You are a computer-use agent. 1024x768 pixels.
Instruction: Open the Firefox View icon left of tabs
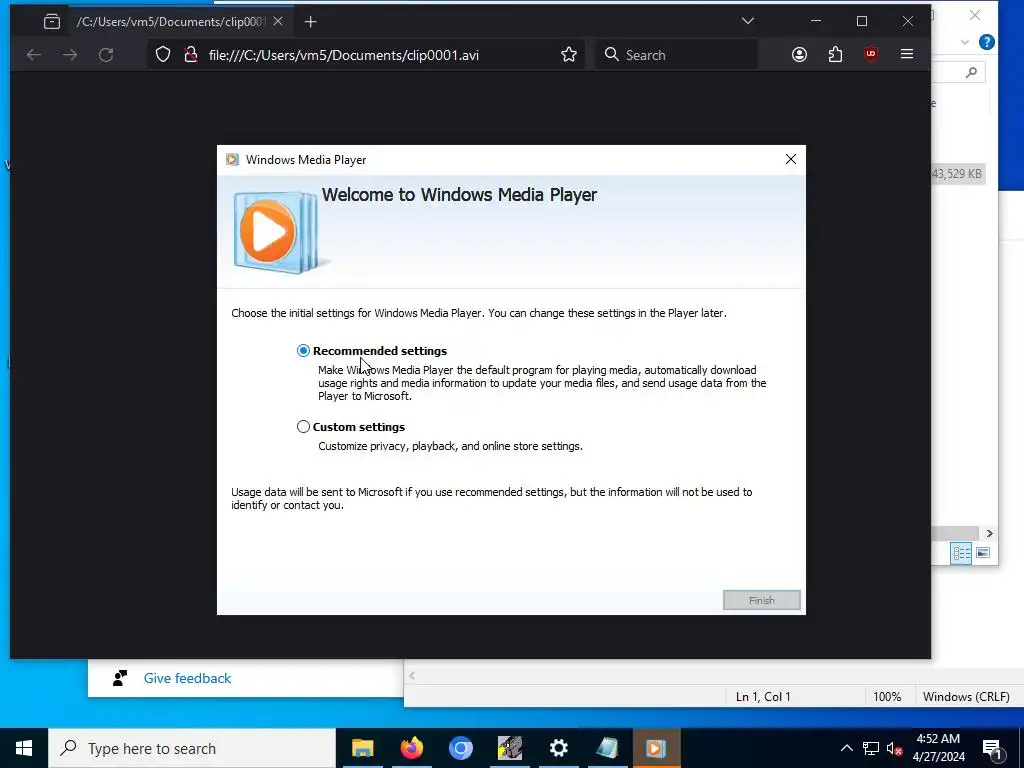[x=52, y=22]
